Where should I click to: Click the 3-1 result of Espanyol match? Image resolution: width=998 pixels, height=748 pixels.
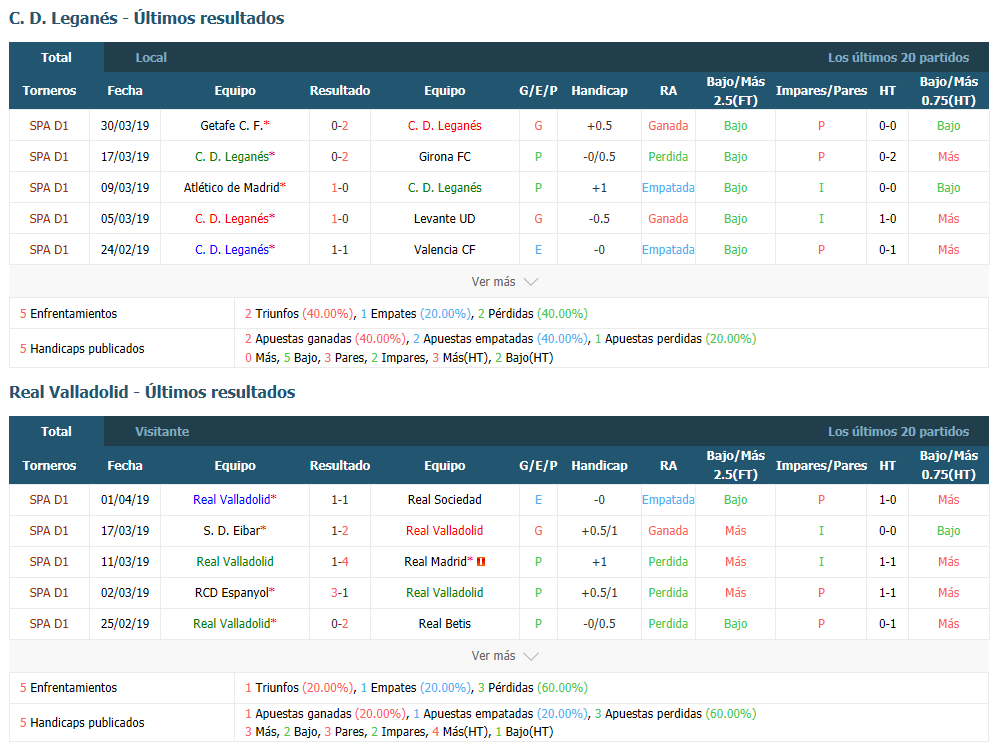point(340,593)
